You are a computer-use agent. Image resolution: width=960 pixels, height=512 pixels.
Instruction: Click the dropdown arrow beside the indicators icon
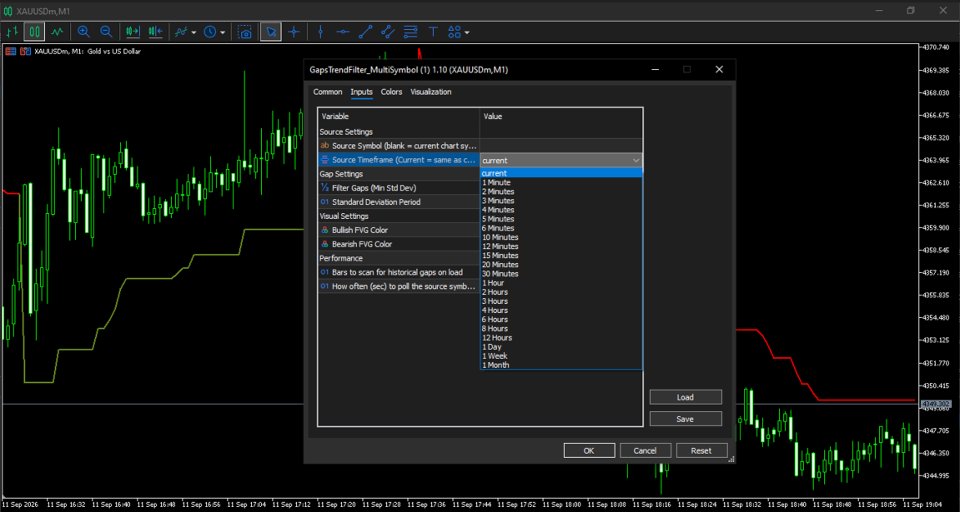[x=193, y=32]
